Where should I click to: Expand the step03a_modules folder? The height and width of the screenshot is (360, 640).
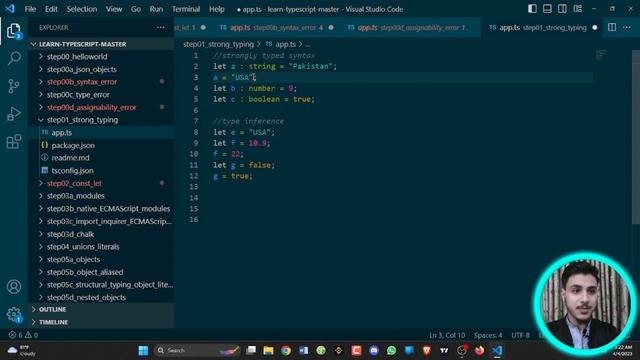point(101,196)
